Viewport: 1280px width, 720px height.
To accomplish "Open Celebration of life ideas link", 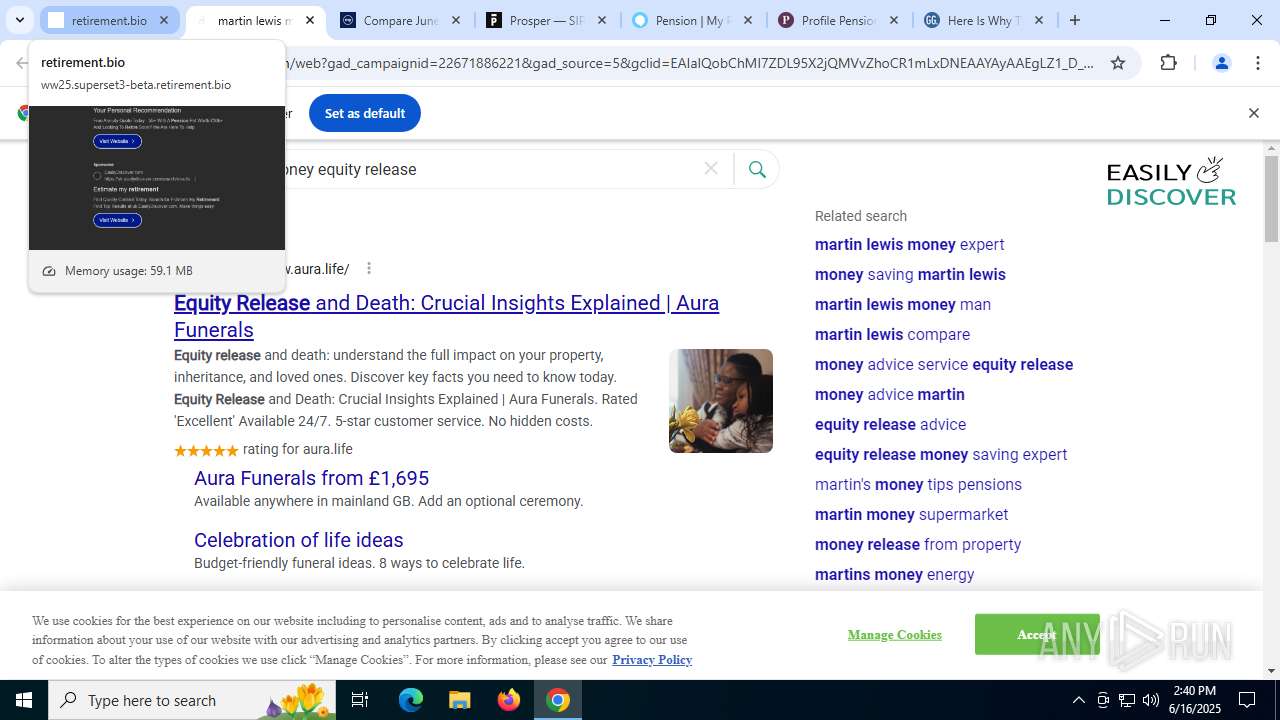I will 298,540.
